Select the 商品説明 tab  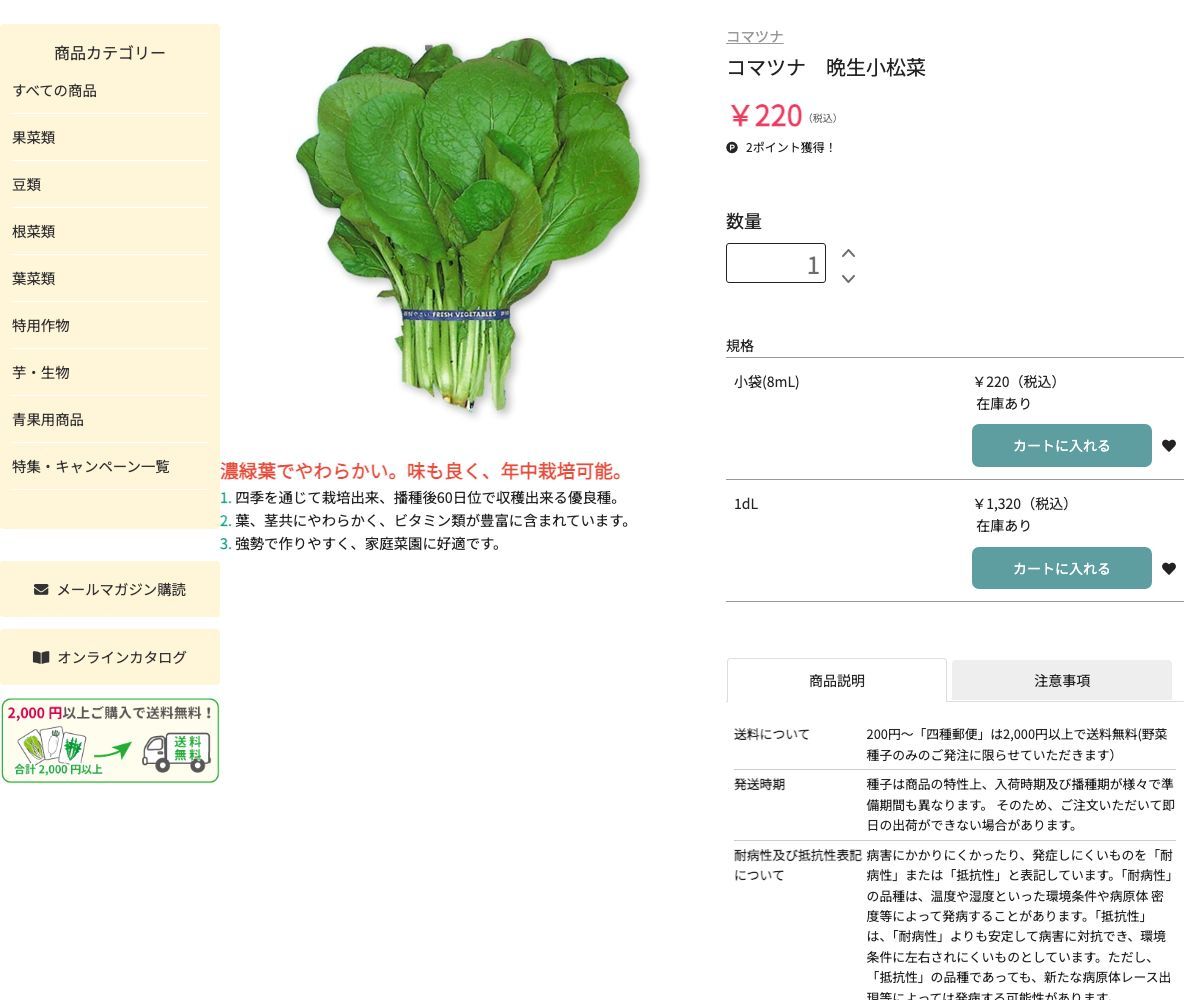836,680
